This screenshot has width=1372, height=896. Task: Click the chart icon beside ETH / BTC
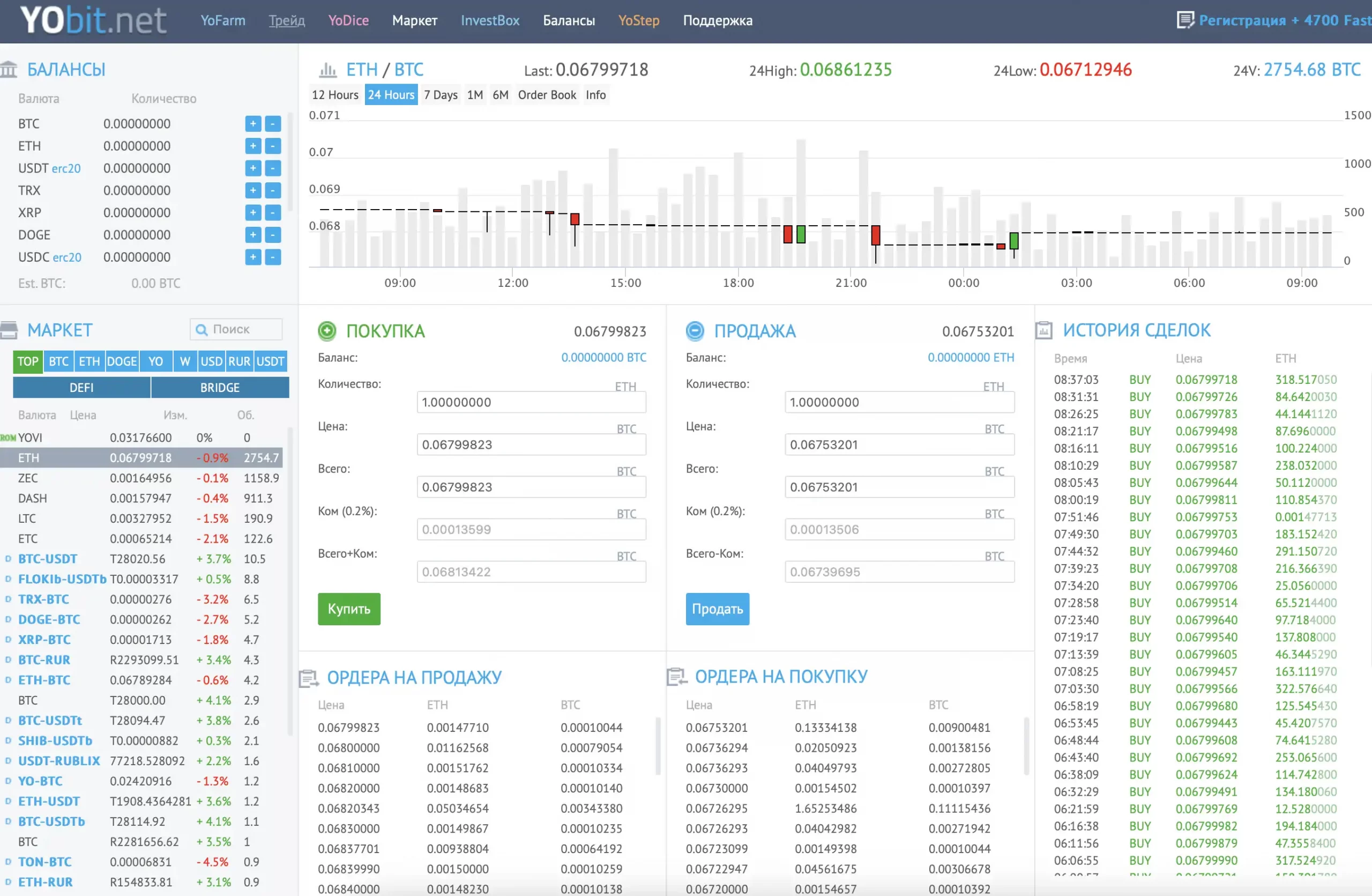point(328,70)
